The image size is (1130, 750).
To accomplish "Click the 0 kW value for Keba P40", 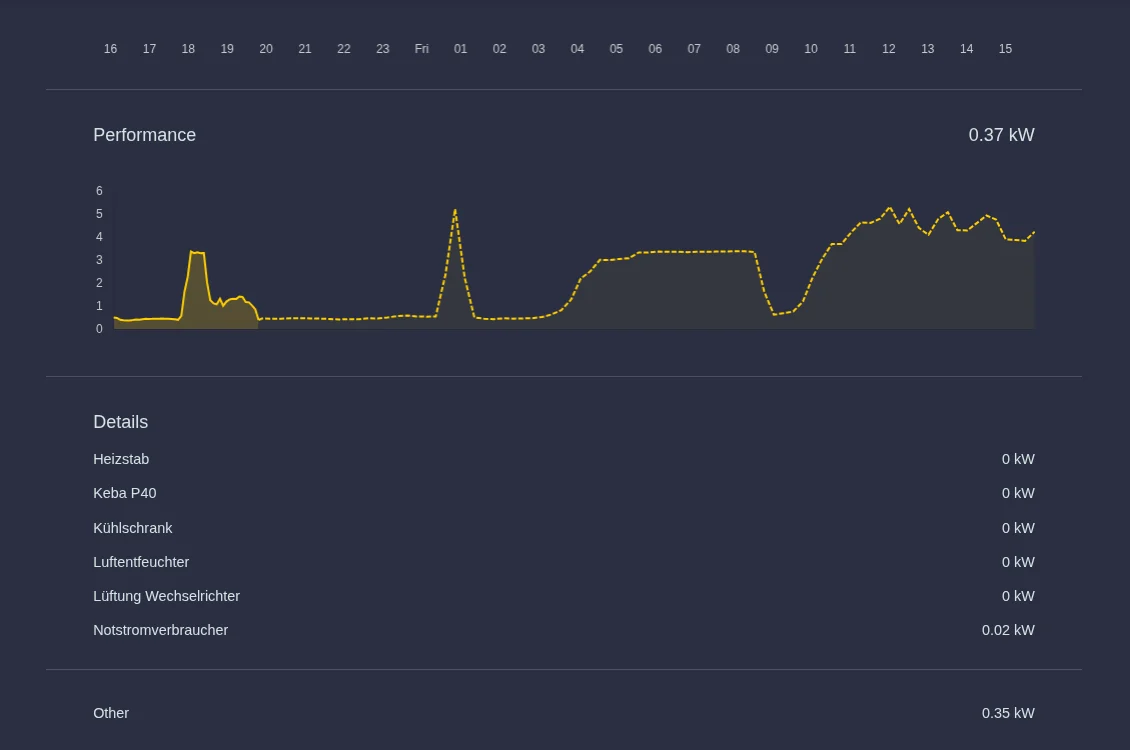I will (x=1018, y=493).
